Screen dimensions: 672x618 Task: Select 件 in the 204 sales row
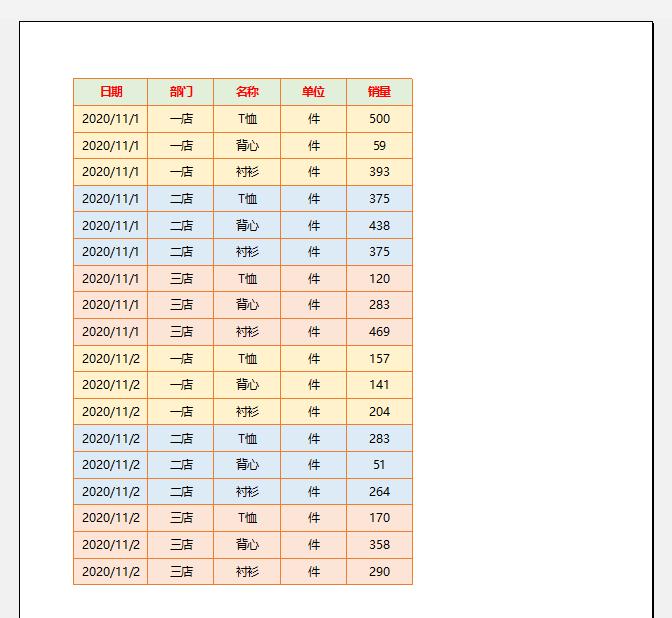tap(313, 412)
